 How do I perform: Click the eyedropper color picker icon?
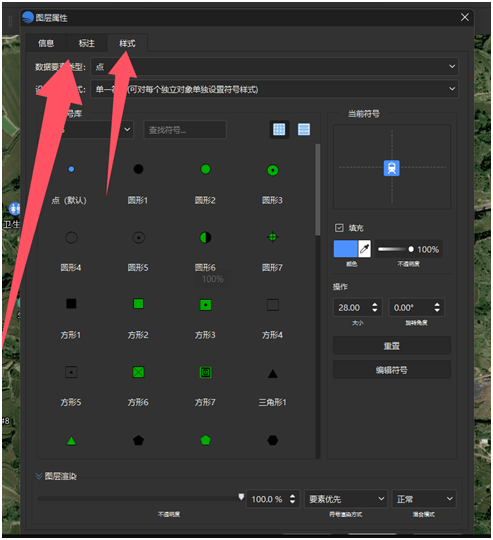pyautogui.click(x=364, y=249)
